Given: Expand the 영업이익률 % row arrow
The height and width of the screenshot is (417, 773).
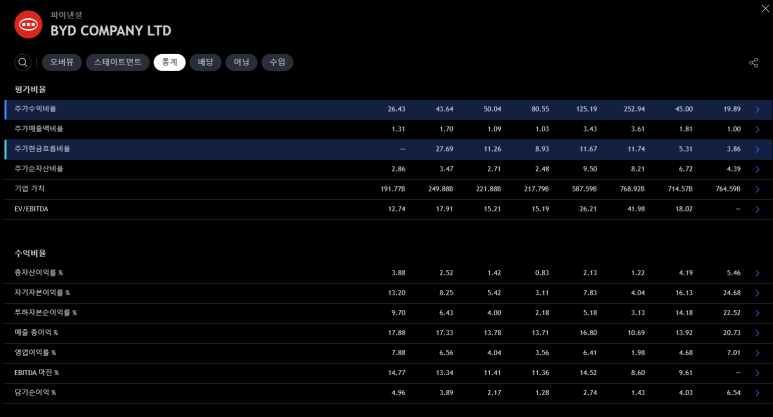Looking at the screenshot, I should [758, 353].
